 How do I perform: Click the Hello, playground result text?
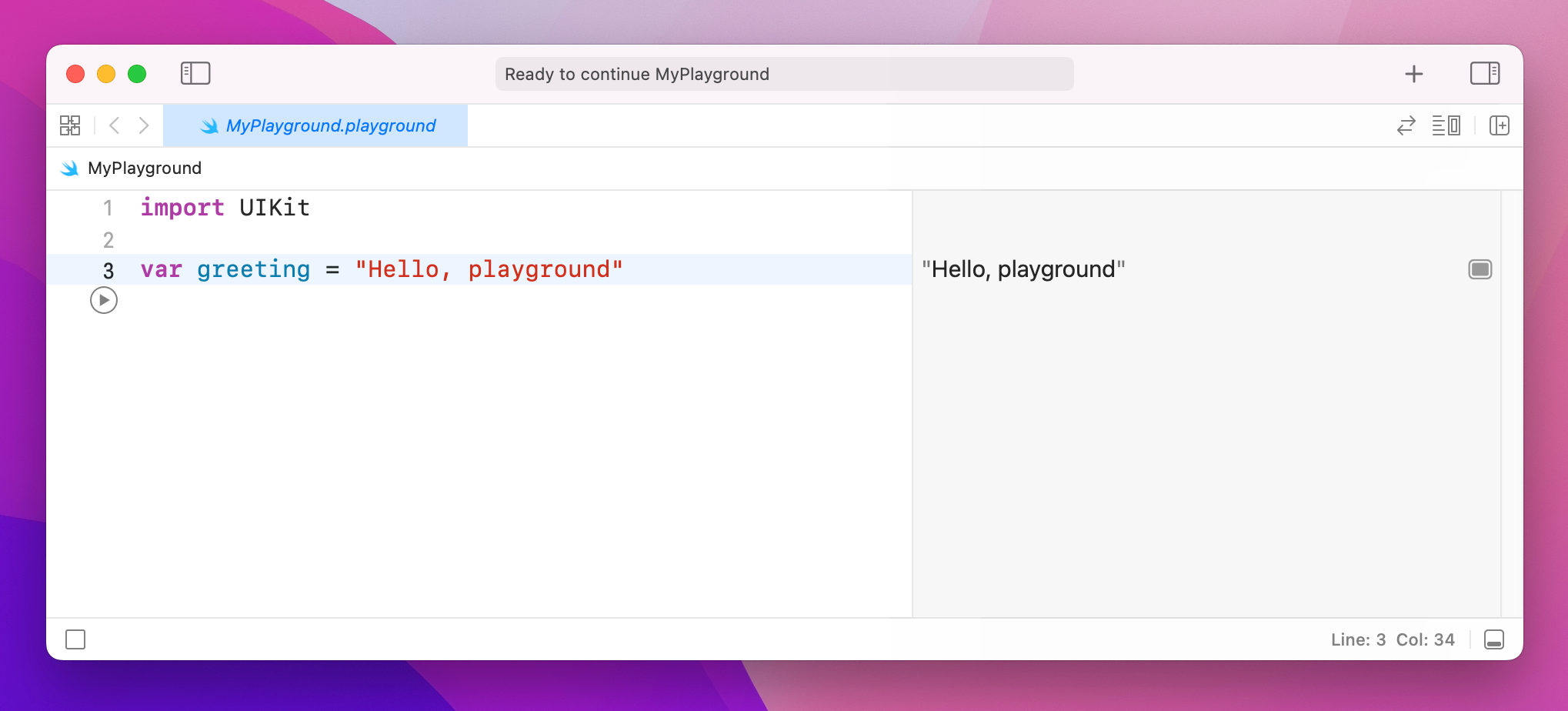pos(1023,269)
